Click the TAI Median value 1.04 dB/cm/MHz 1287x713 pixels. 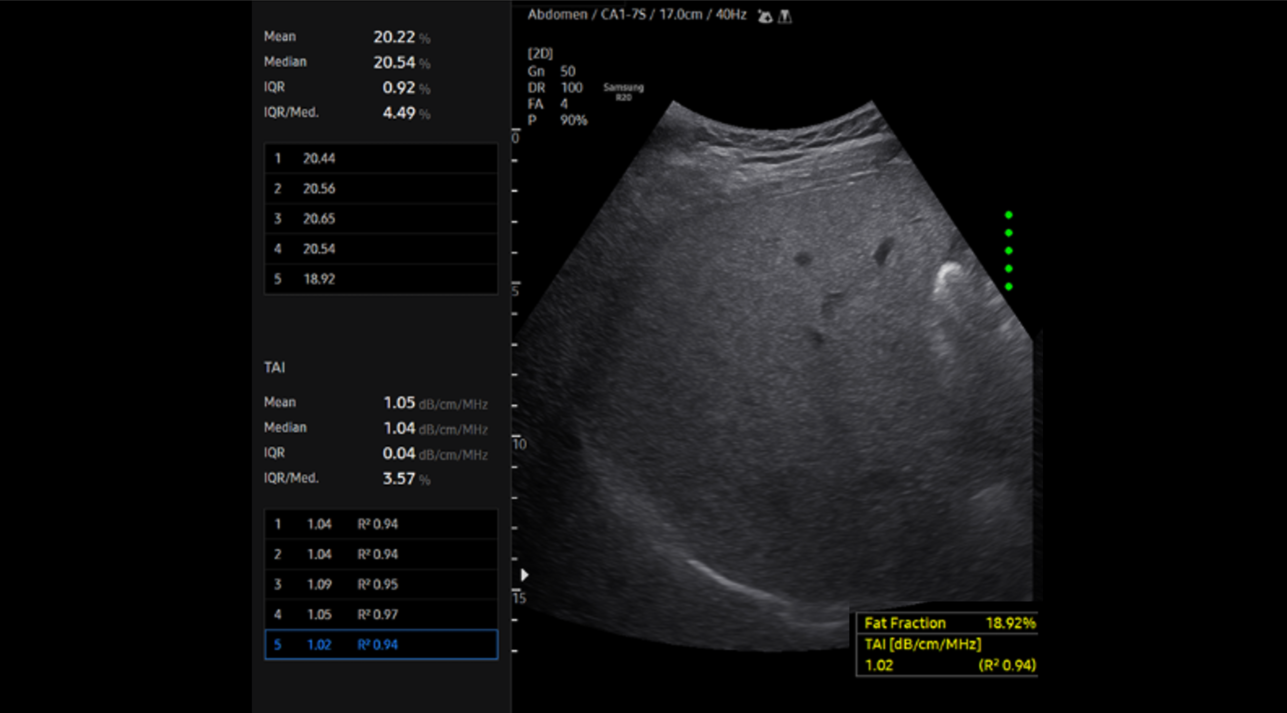click(435, 428)
